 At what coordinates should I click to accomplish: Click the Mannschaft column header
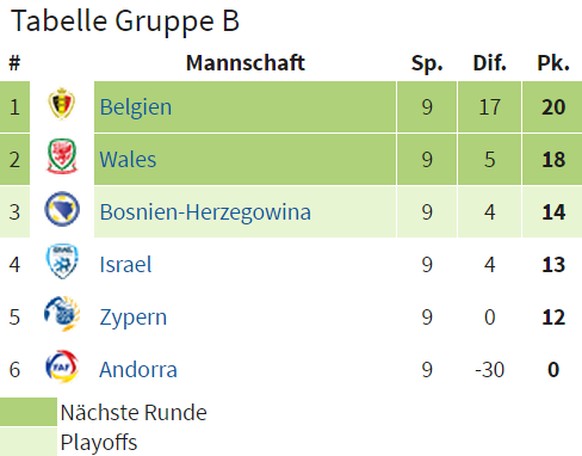tap(245, 63)
